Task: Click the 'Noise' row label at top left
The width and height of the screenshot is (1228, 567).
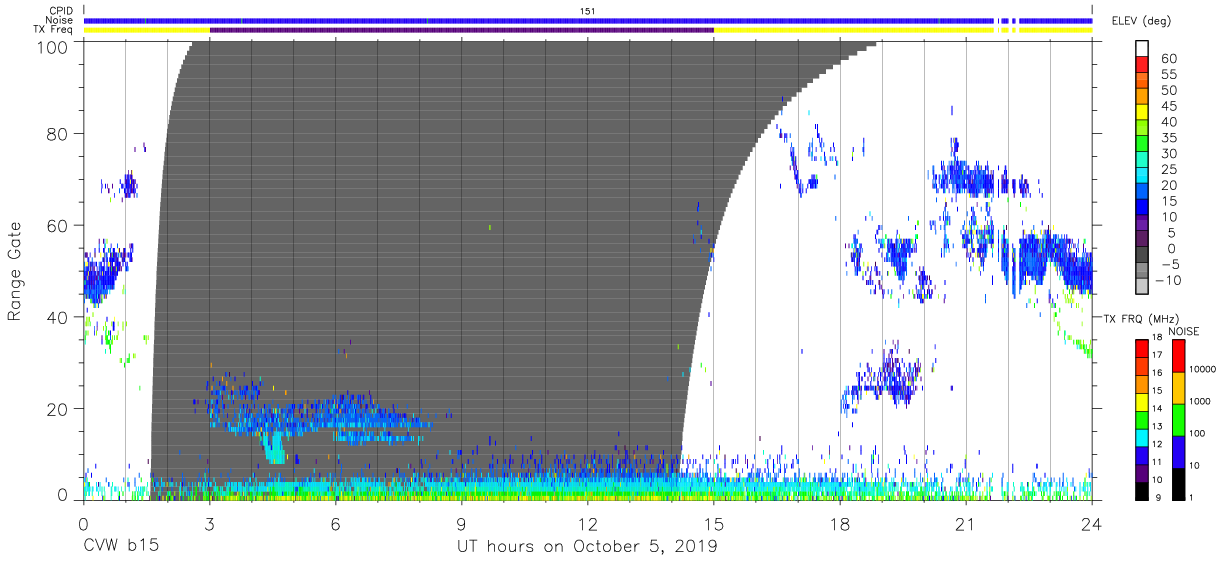Action: [x=60, y=20]
